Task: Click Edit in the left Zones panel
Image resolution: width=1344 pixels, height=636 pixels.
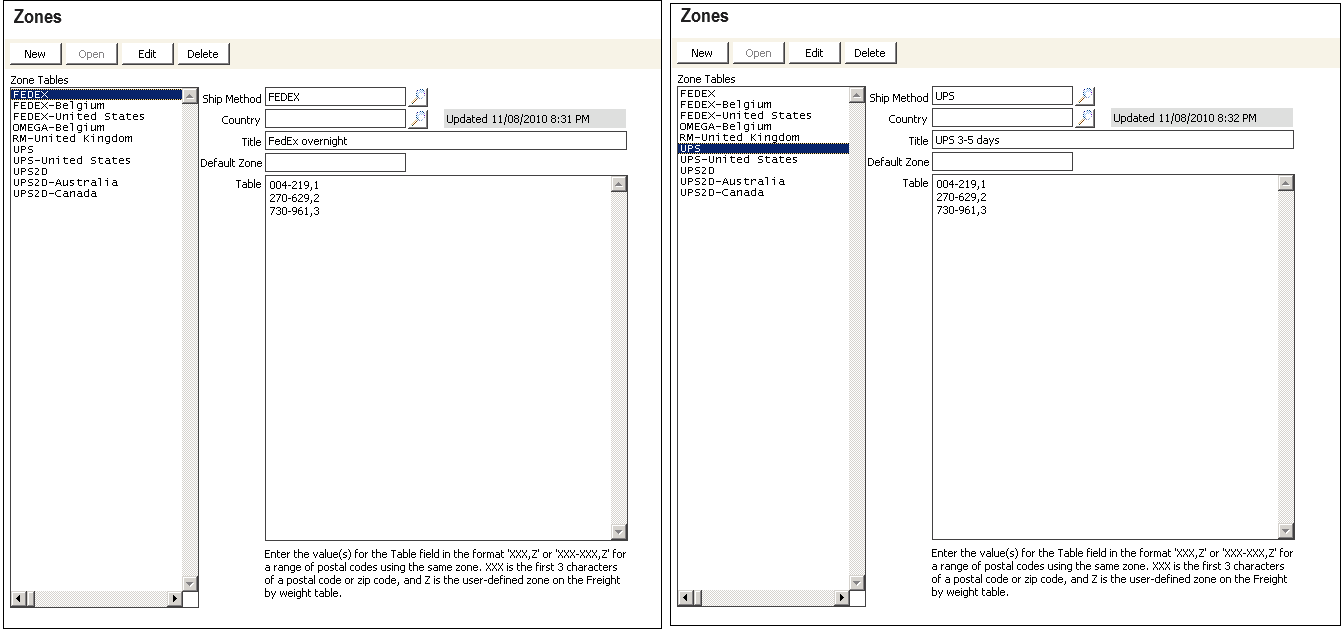Action: [147, 54]
